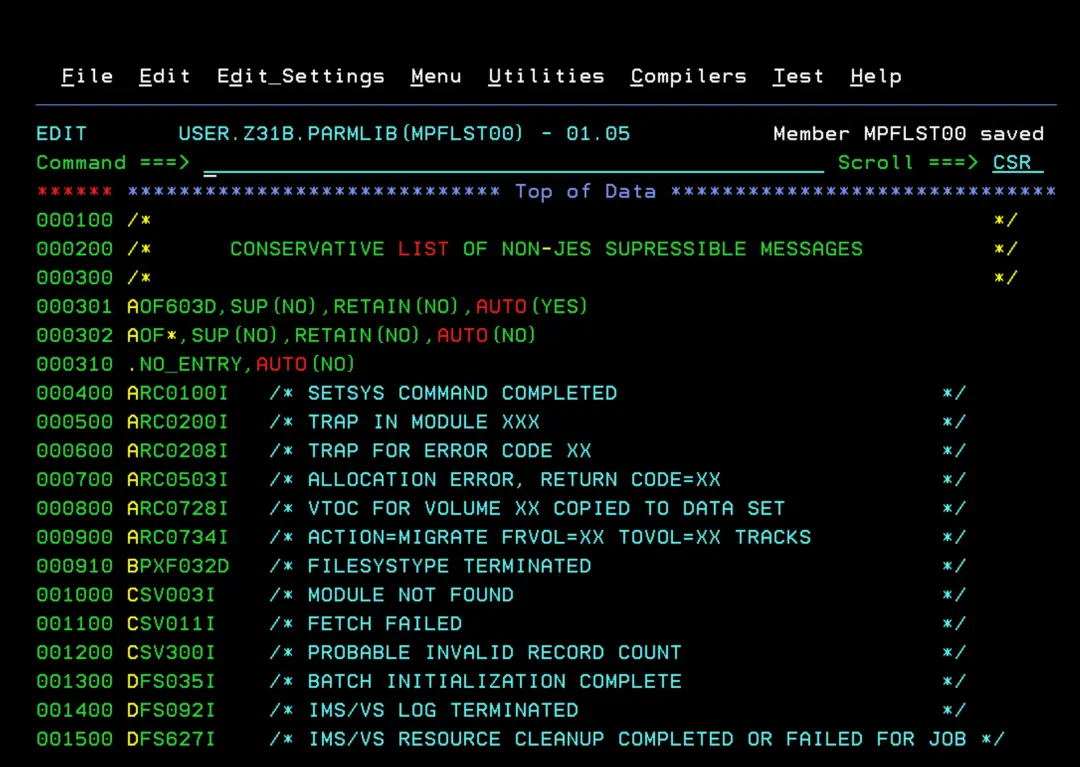
Task: Click line number 000100
Action: [74, 220]
